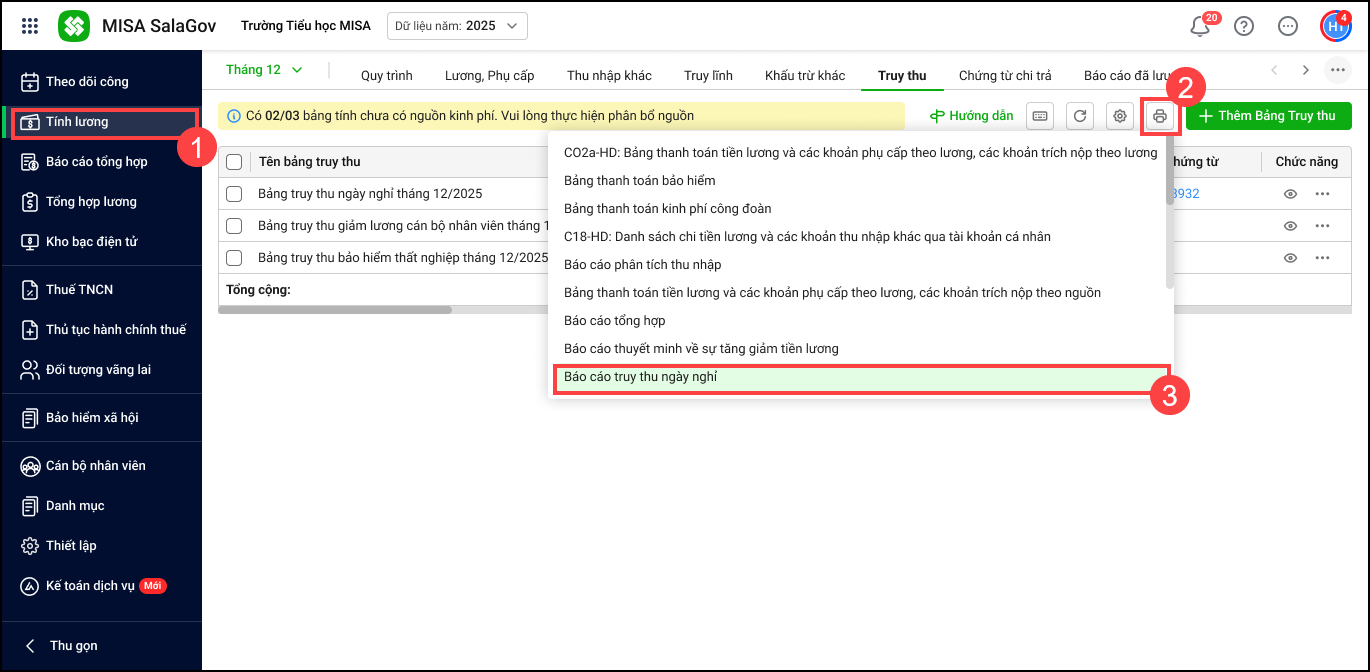
Task: Click the refresh data icon
Action: point(1080,116)
